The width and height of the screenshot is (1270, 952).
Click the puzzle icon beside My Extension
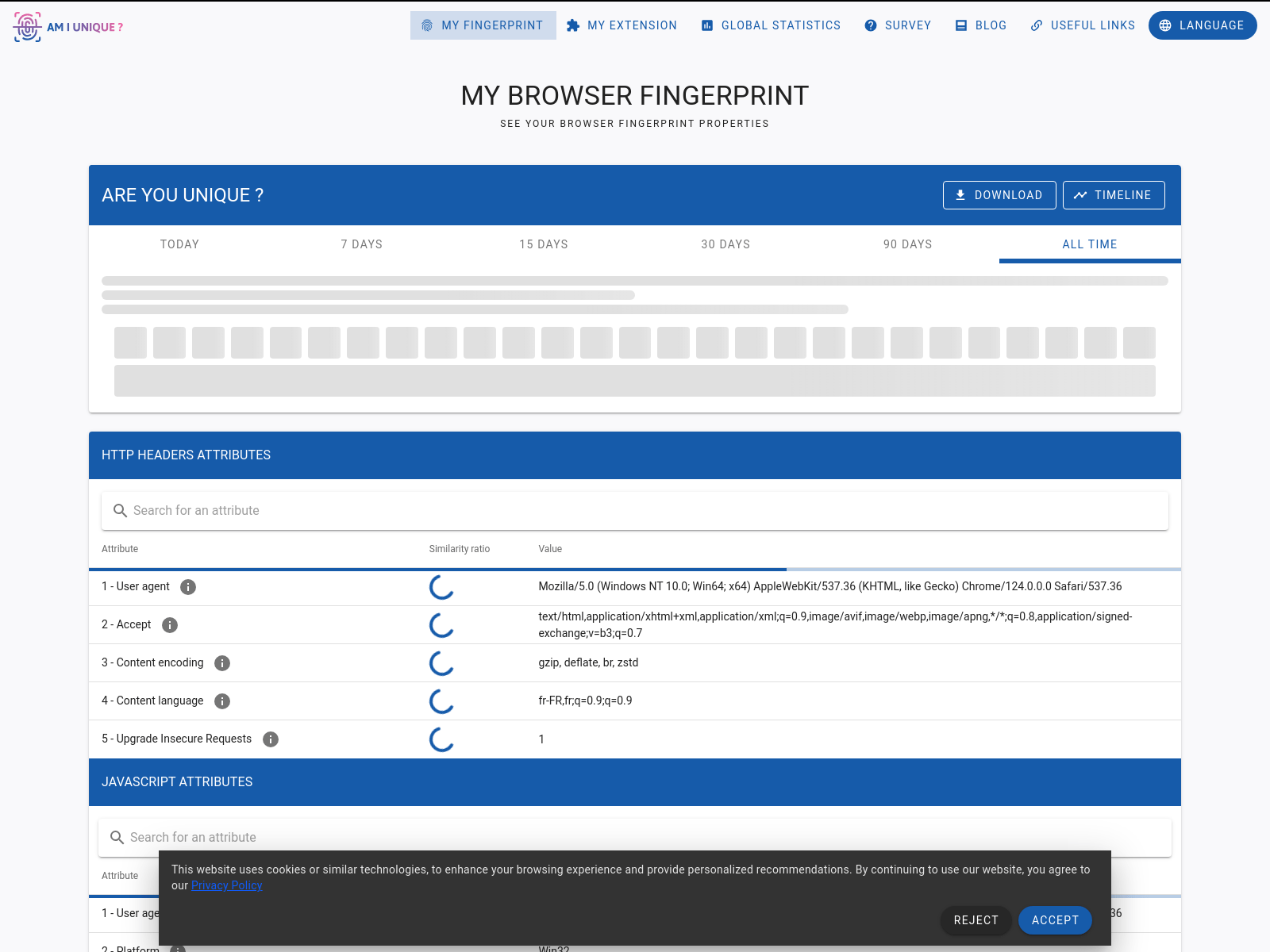[573, 25]
